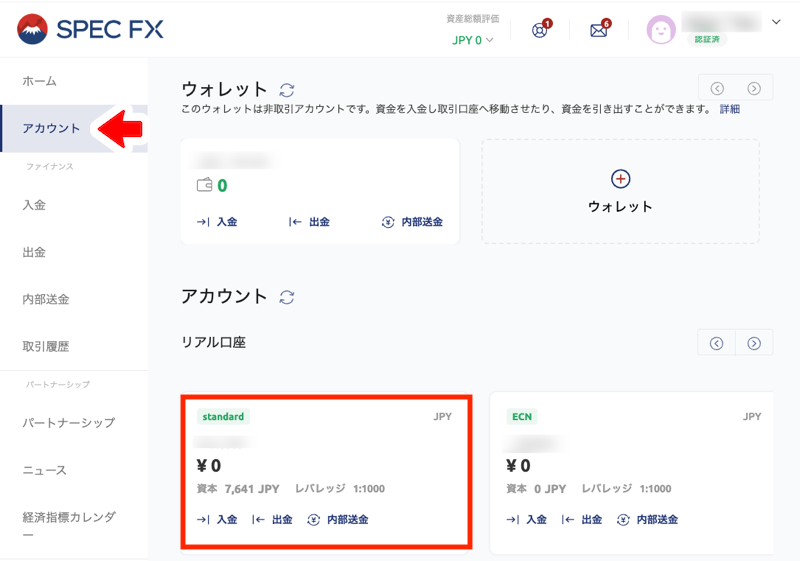Screen dimensions: 800x561
Task: Open the mail inbox envelope icon
Action: point(599,30)
